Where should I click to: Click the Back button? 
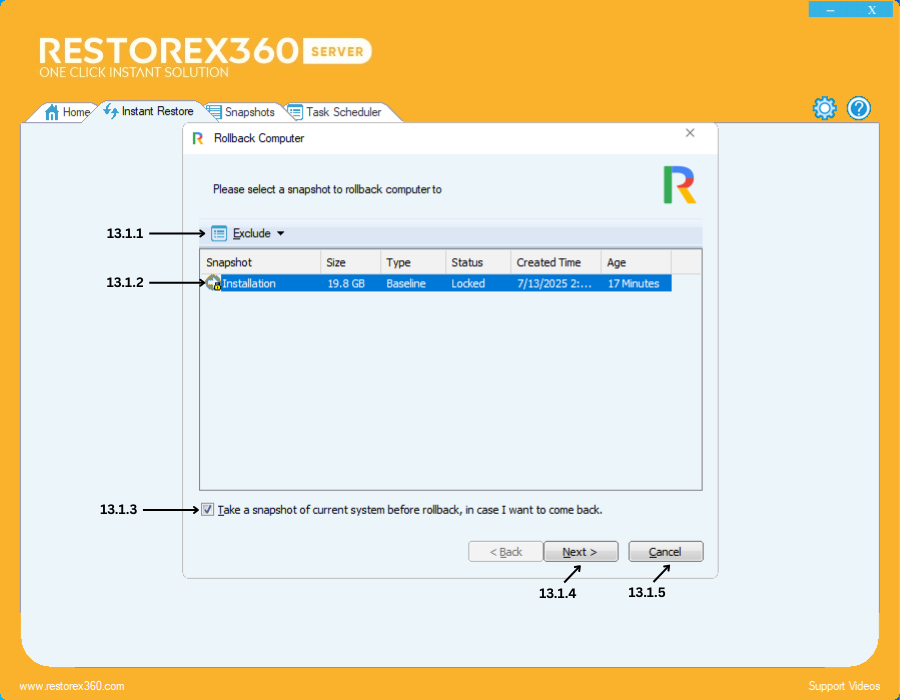[506, 551]
